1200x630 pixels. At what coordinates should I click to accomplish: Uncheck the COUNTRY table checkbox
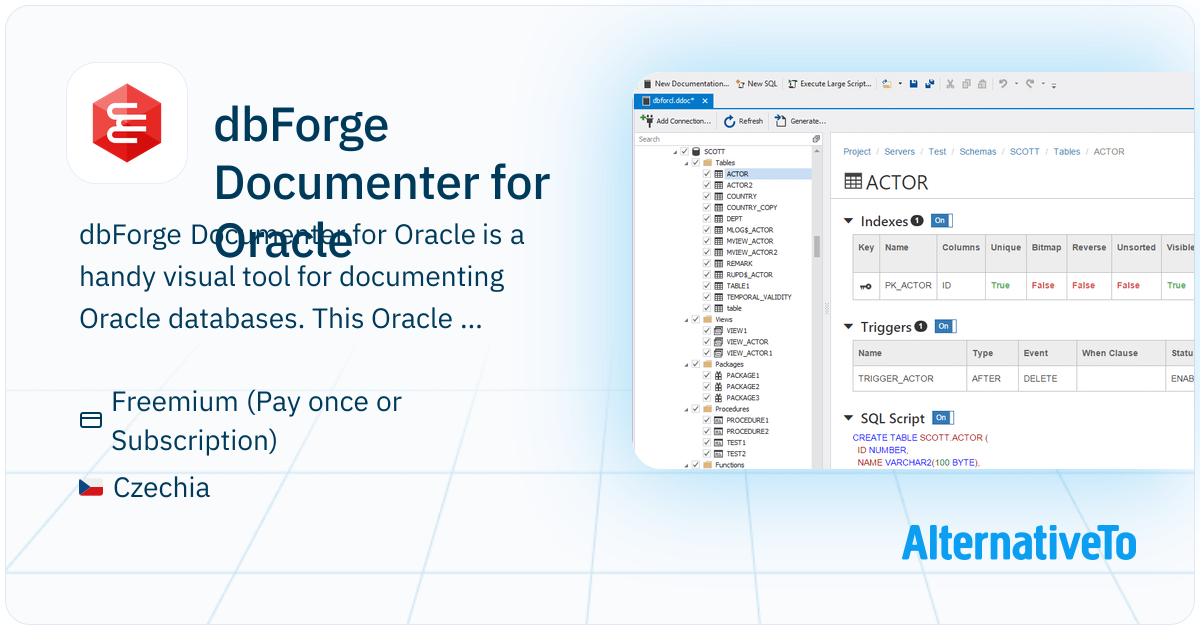click(707, 196)
